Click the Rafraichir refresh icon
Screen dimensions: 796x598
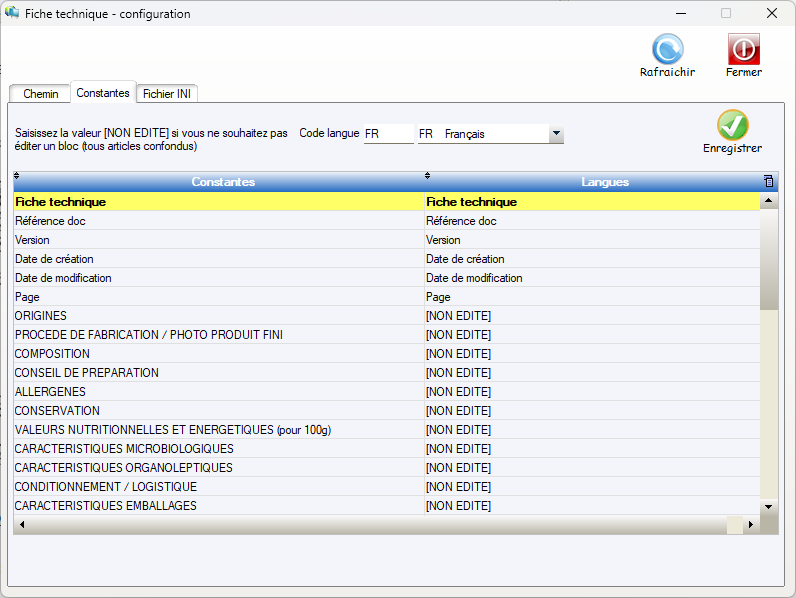click(667, 49)
